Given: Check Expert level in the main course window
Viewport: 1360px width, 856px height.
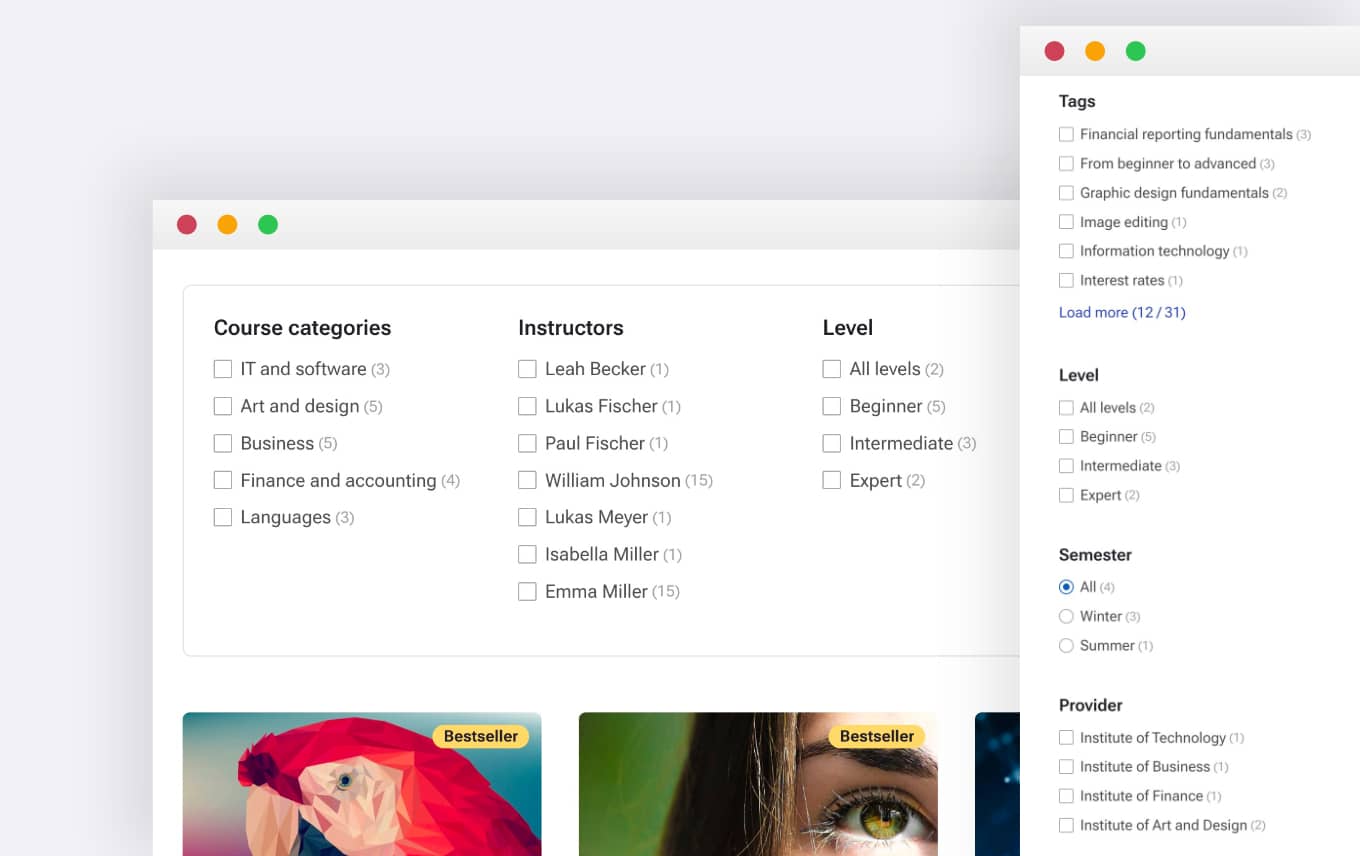Looking at the screenshot, I should [831, 480].
